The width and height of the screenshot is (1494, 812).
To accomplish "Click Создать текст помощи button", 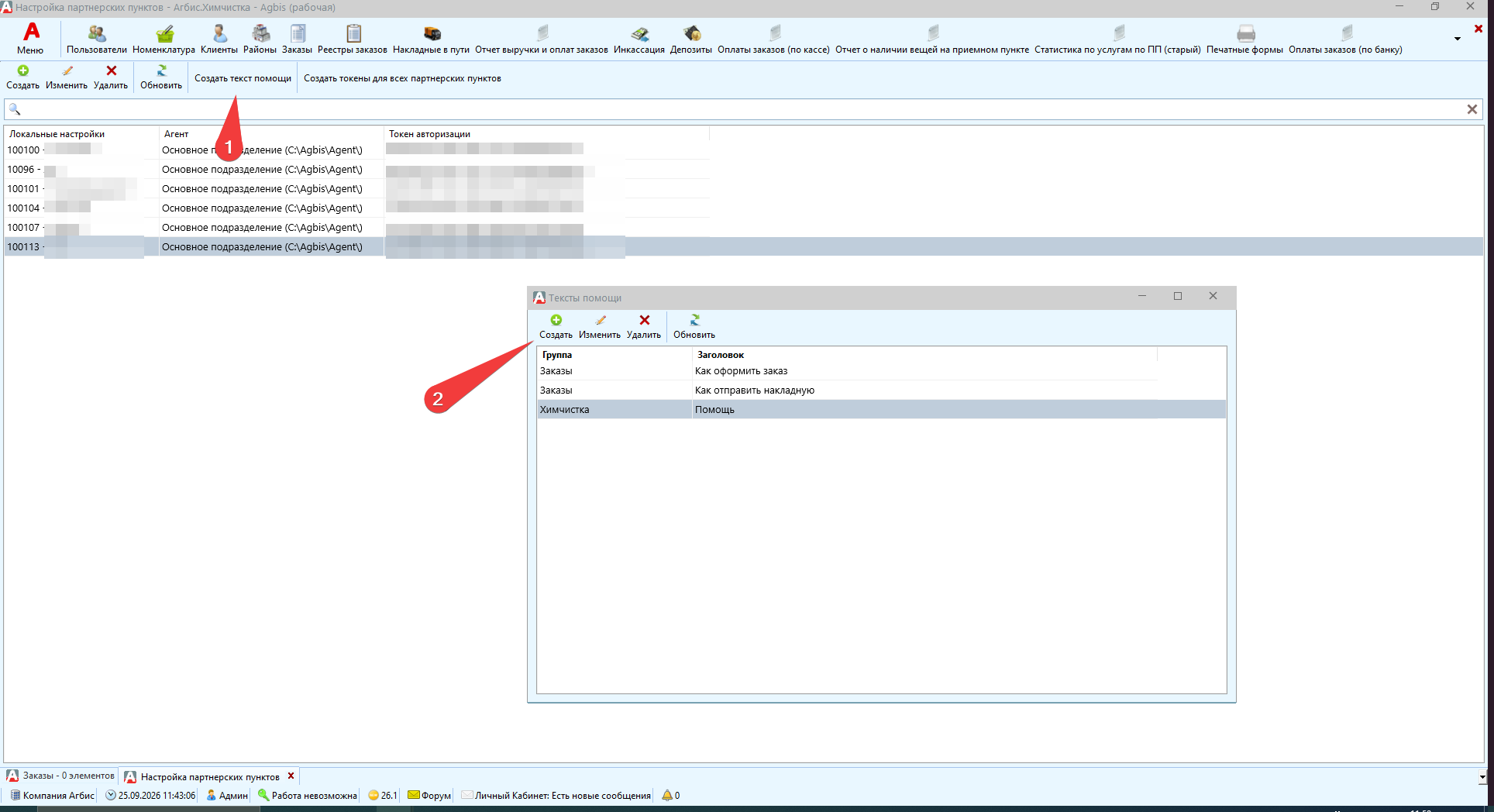I will 243,78.
